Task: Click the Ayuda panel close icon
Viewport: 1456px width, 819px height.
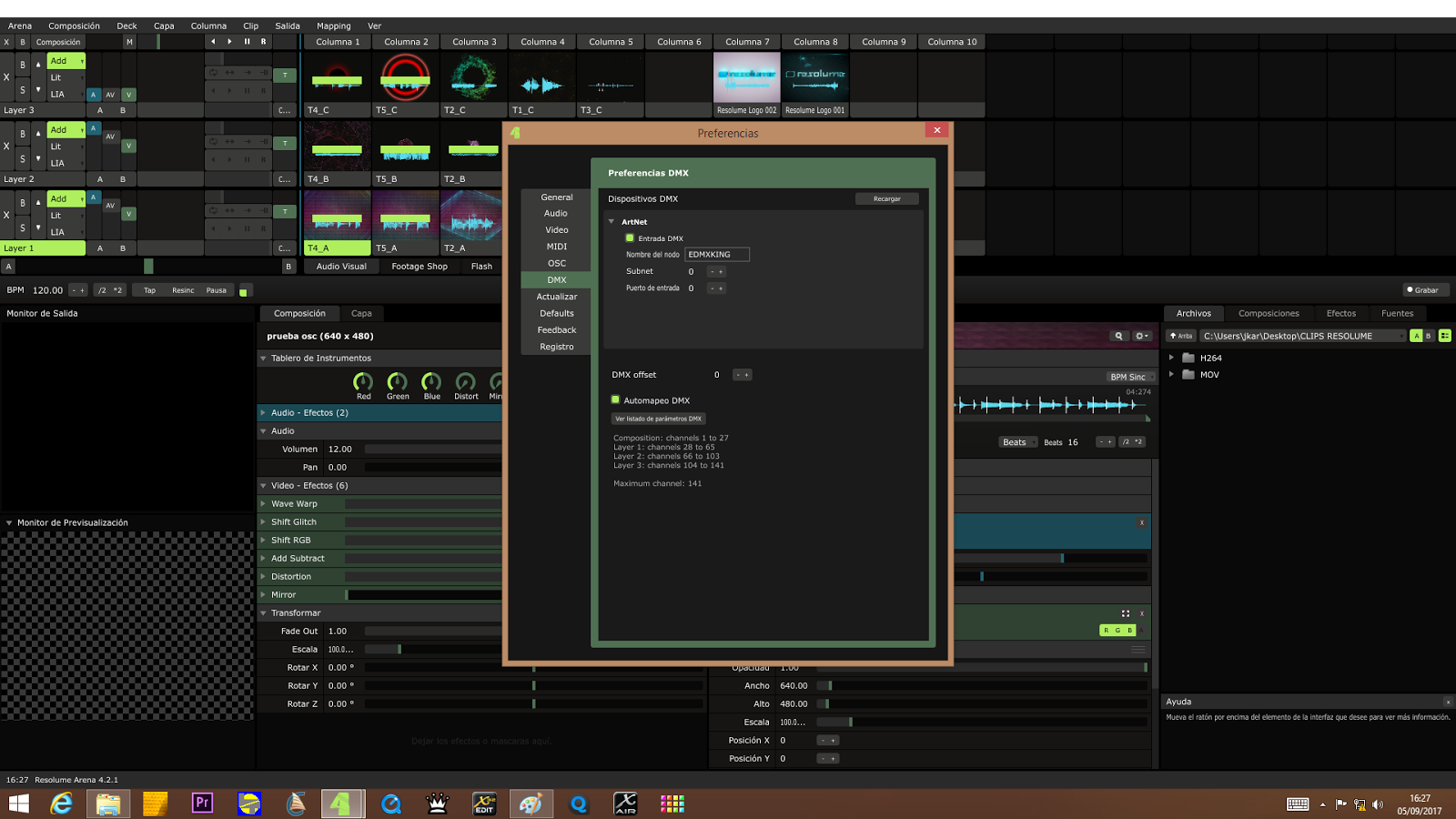Action: coord(1447,702)
